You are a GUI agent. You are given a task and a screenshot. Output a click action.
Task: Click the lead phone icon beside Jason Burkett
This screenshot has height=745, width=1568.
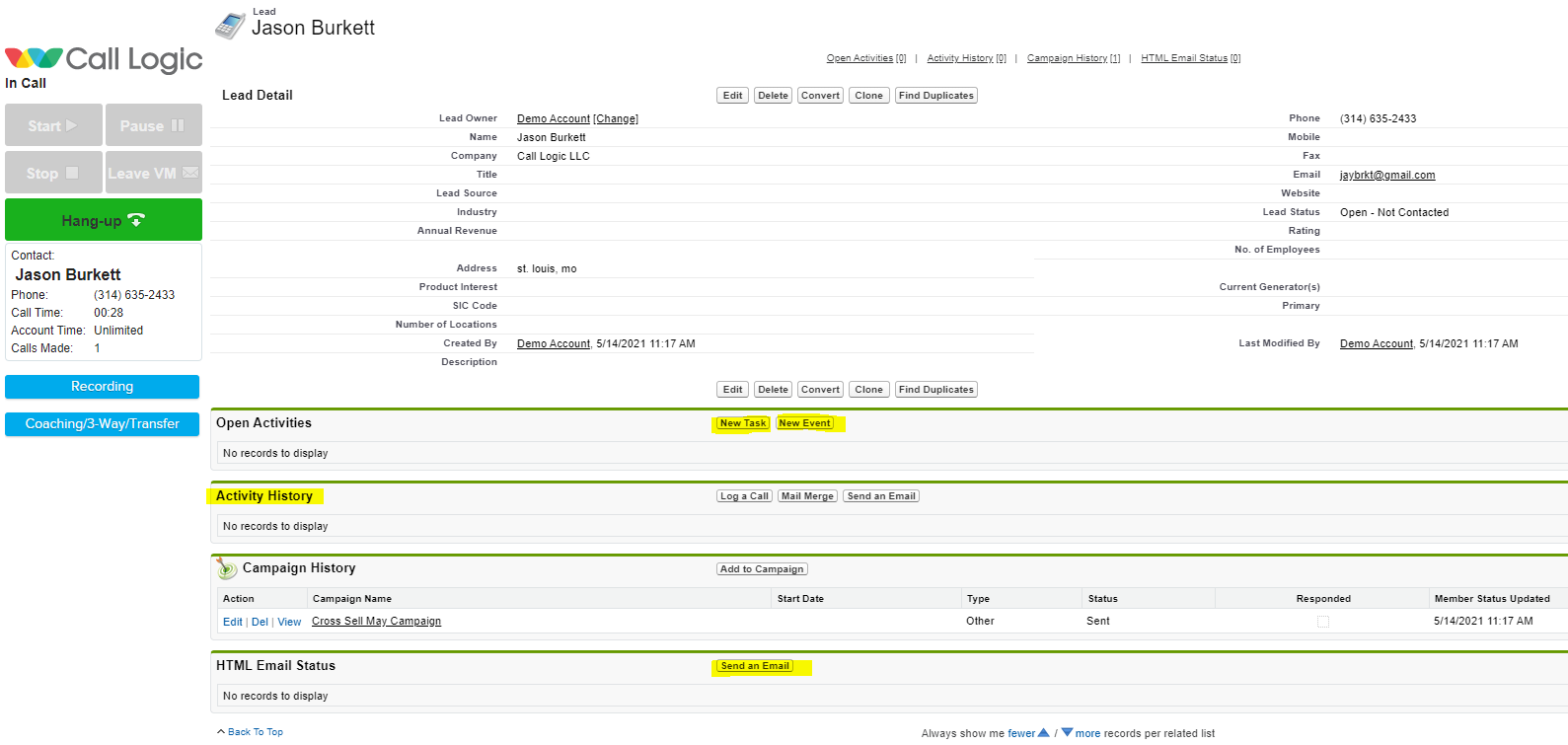pos(231,25)
